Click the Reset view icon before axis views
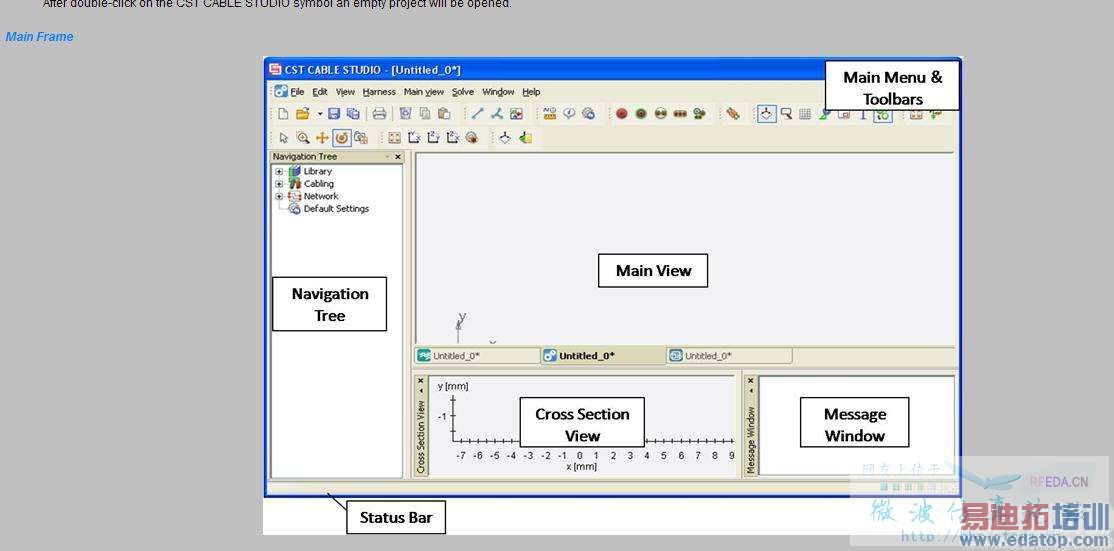This screenshot has height=551, width=1114. [395, 138]
